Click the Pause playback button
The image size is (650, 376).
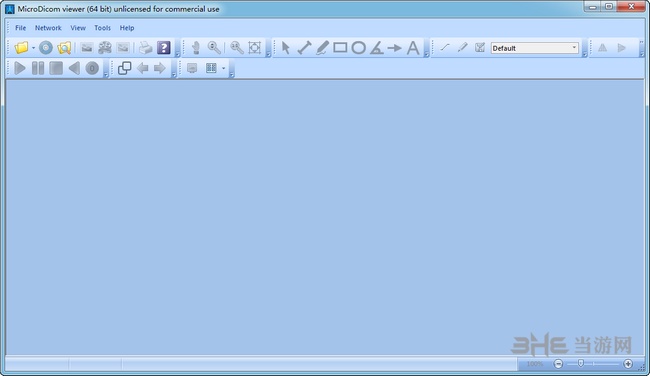pos(38,68)
